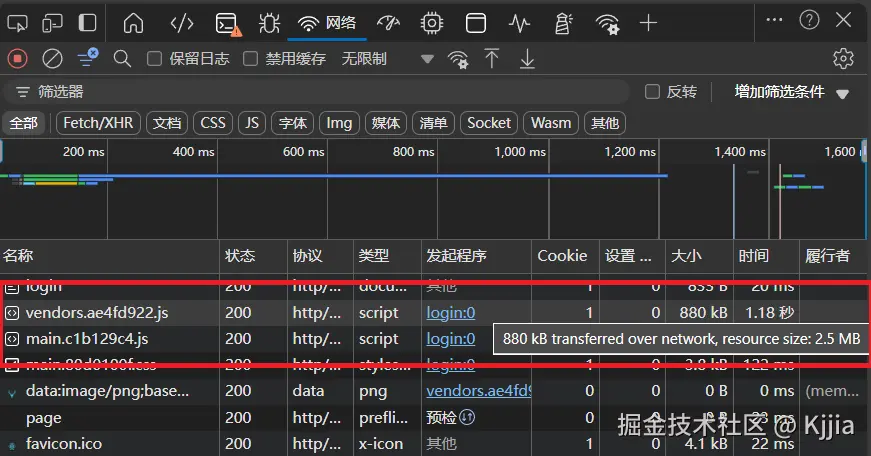Sort by 状态 column header
The image size is (871, 456).
(253, 255)
